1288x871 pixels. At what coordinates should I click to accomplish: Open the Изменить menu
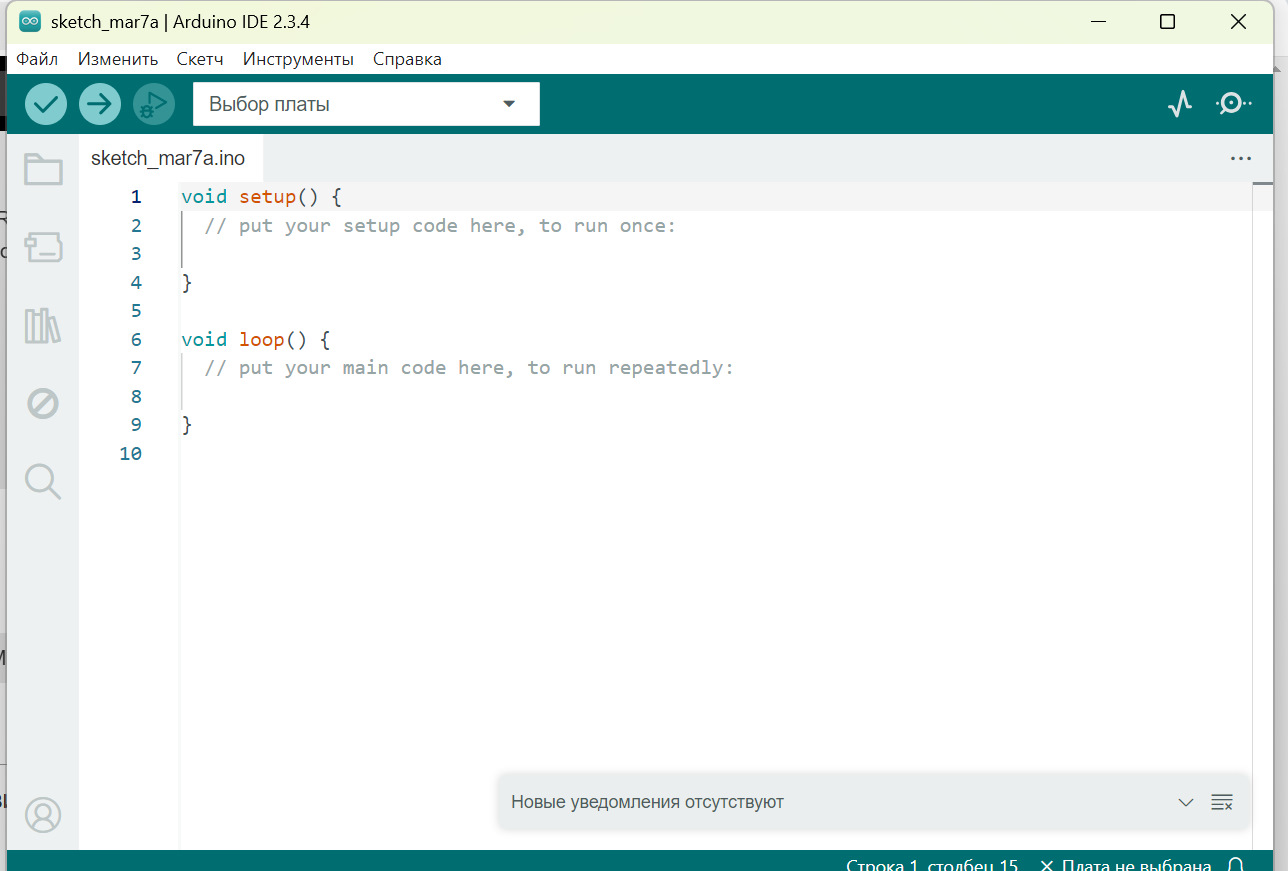[118, 59]
